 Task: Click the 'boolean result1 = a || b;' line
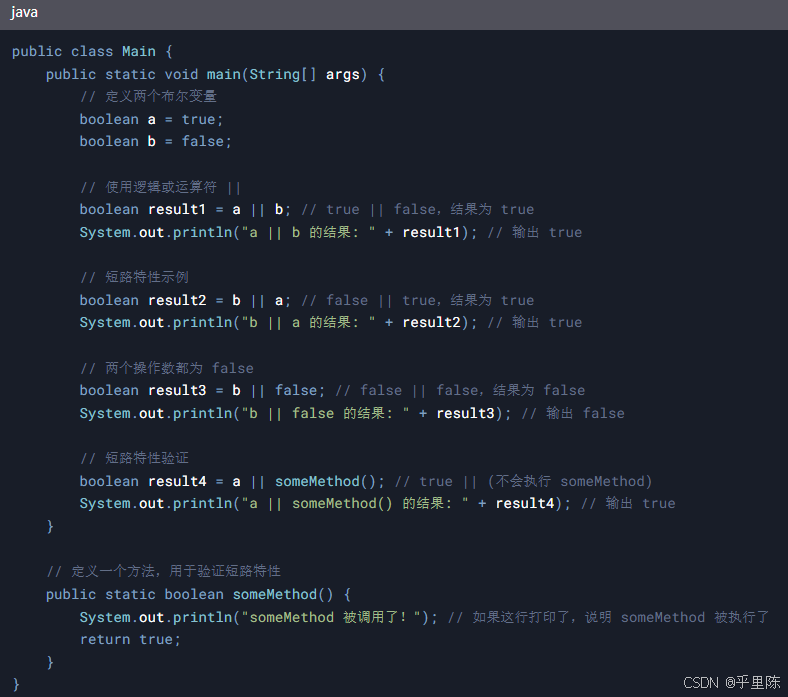[307, 209]
